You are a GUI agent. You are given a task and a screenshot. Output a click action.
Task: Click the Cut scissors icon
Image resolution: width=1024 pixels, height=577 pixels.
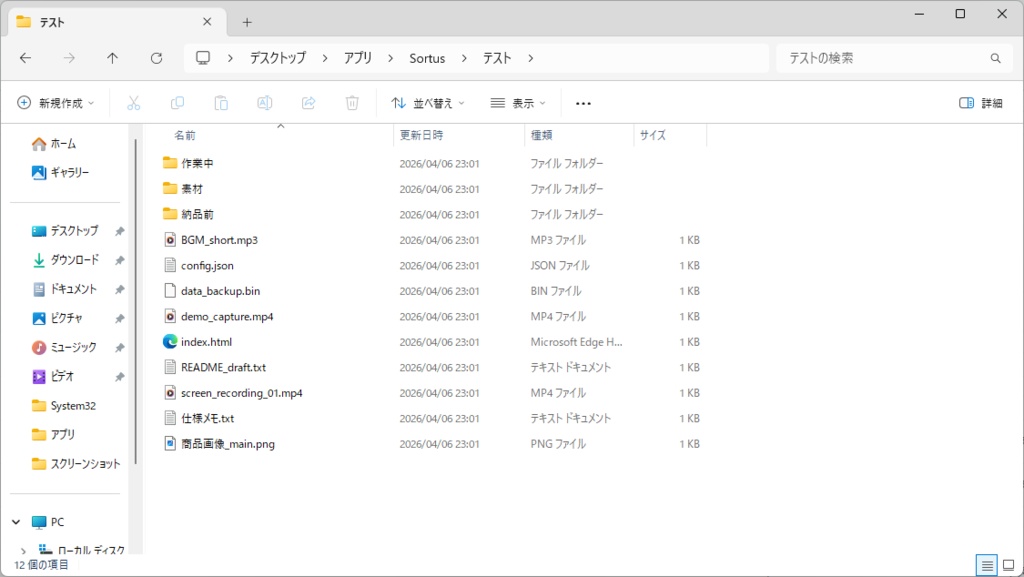(133, 103)
